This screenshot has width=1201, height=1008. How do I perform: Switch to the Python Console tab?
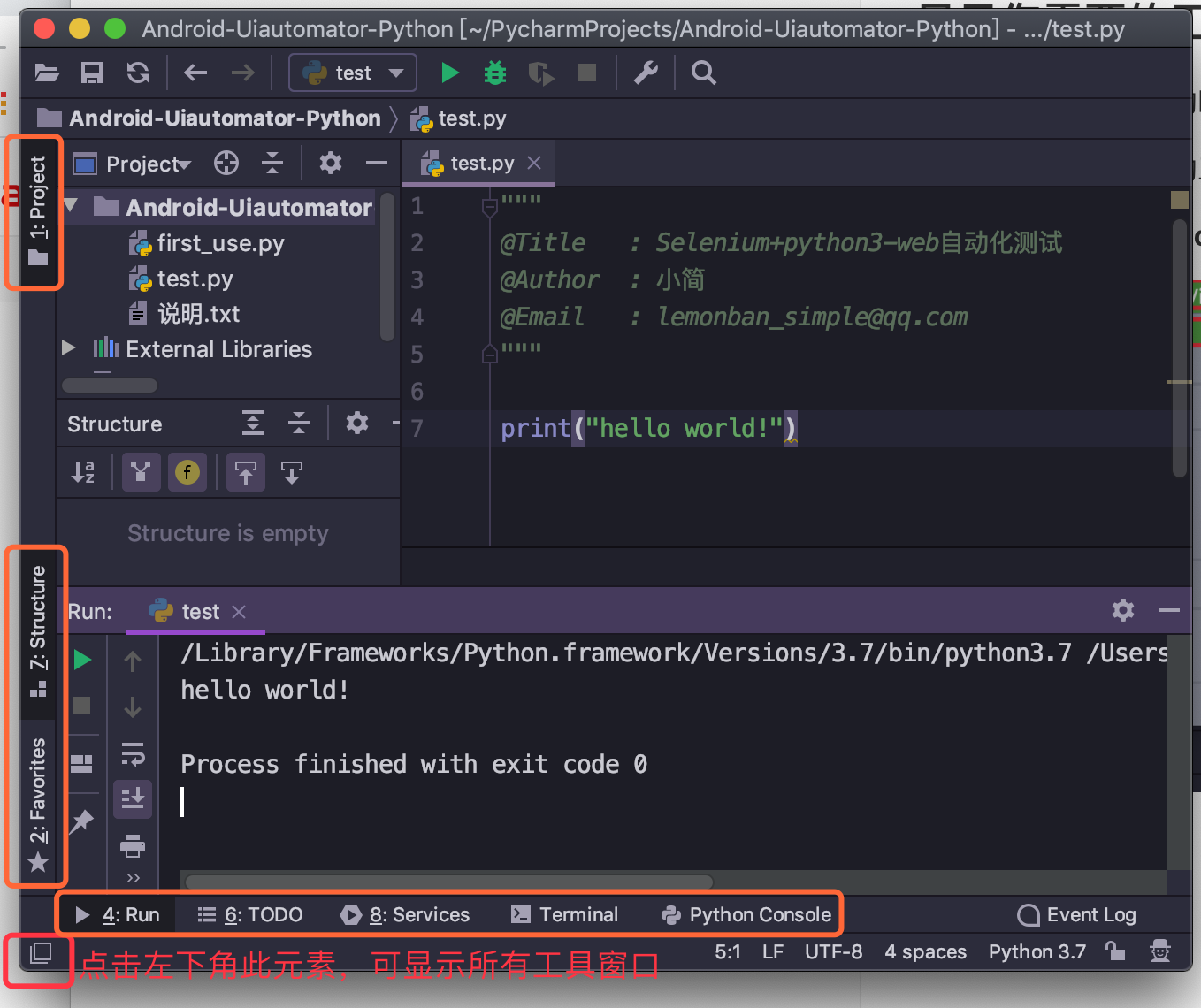tap(747, 914)
